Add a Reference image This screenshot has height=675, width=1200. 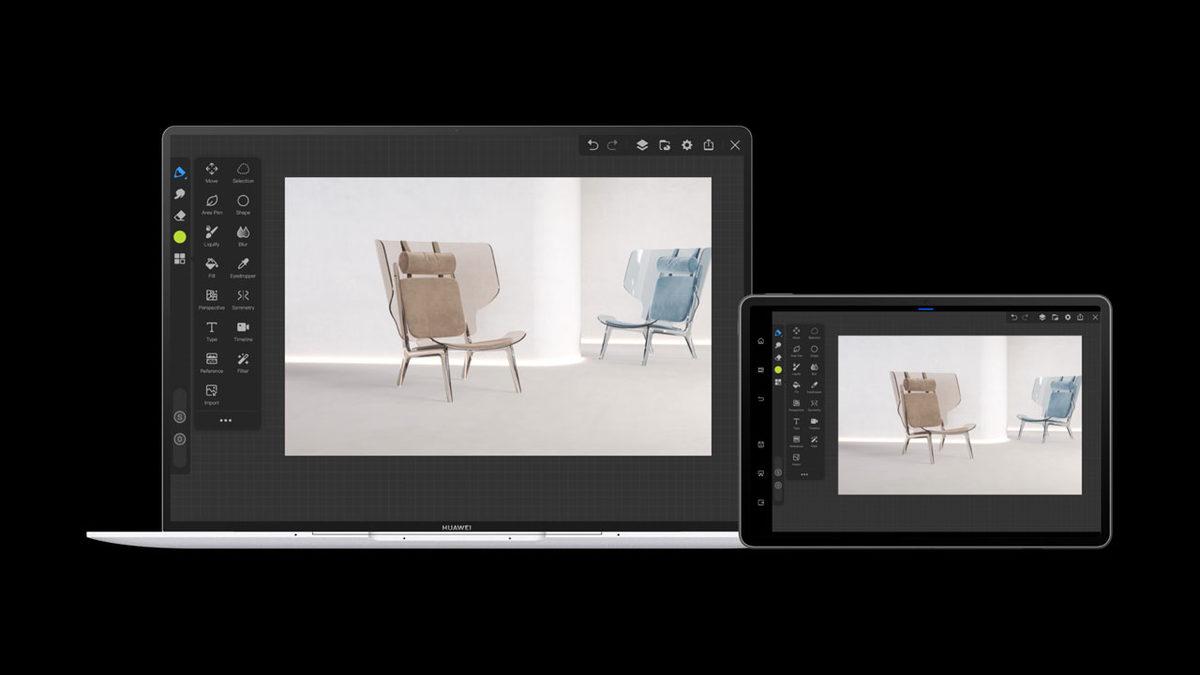[x=209, y=358]
